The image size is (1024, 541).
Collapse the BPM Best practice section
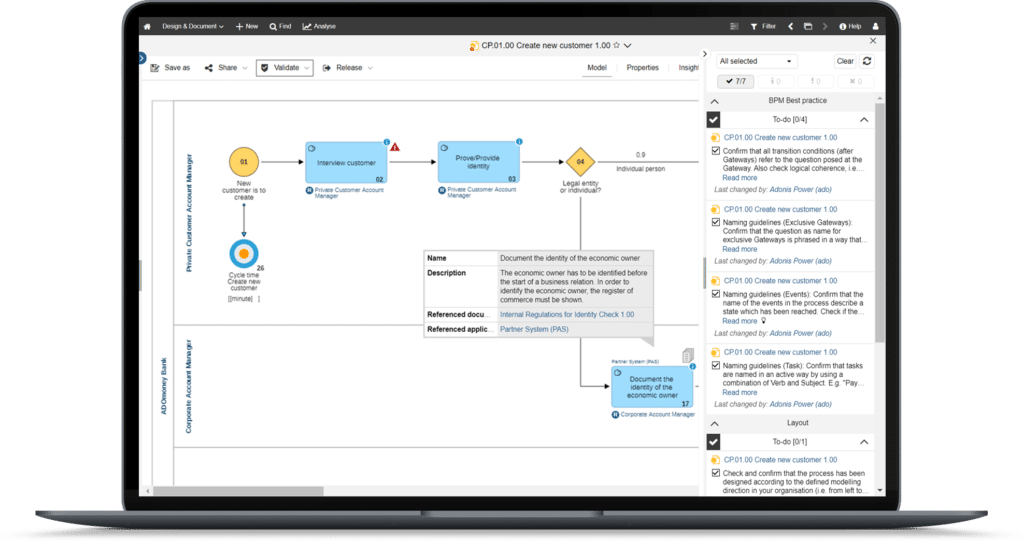pyautogui.click(x=714, y=101)
